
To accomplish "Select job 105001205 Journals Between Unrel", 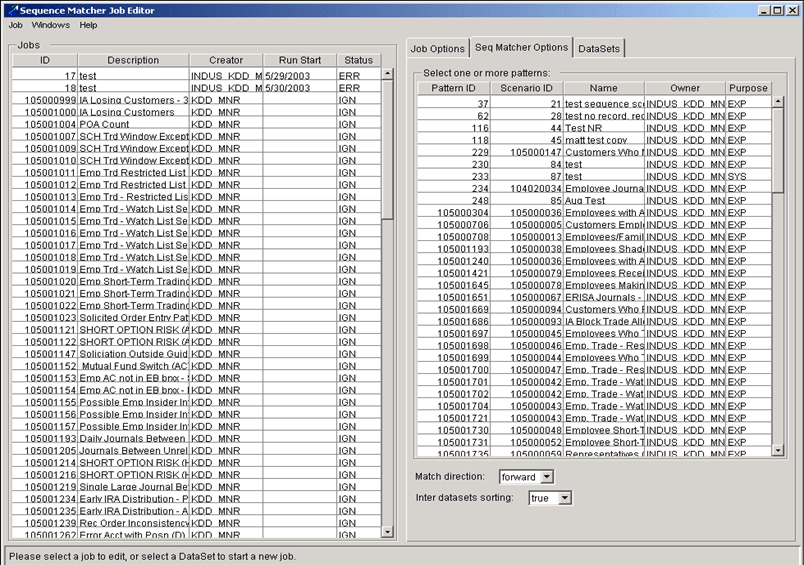I will point(196,451).
